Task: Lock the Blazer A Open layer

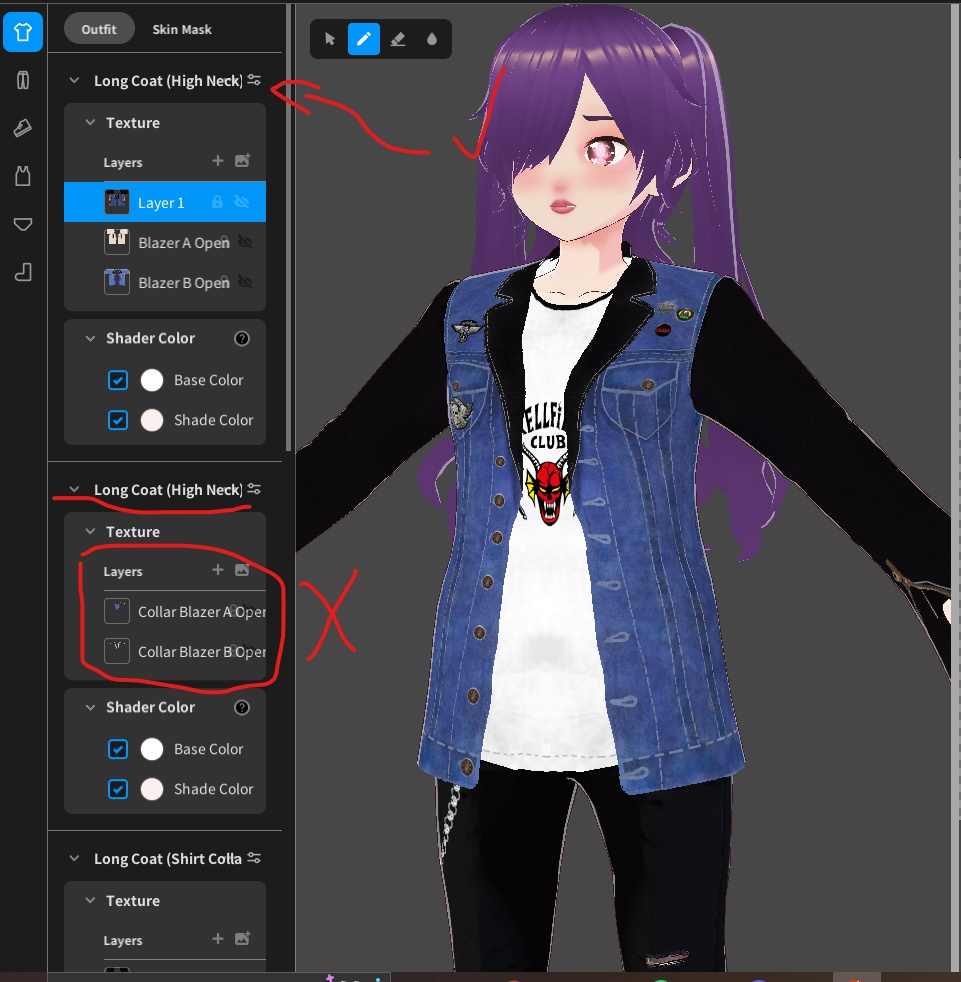Action: [225, 240]
